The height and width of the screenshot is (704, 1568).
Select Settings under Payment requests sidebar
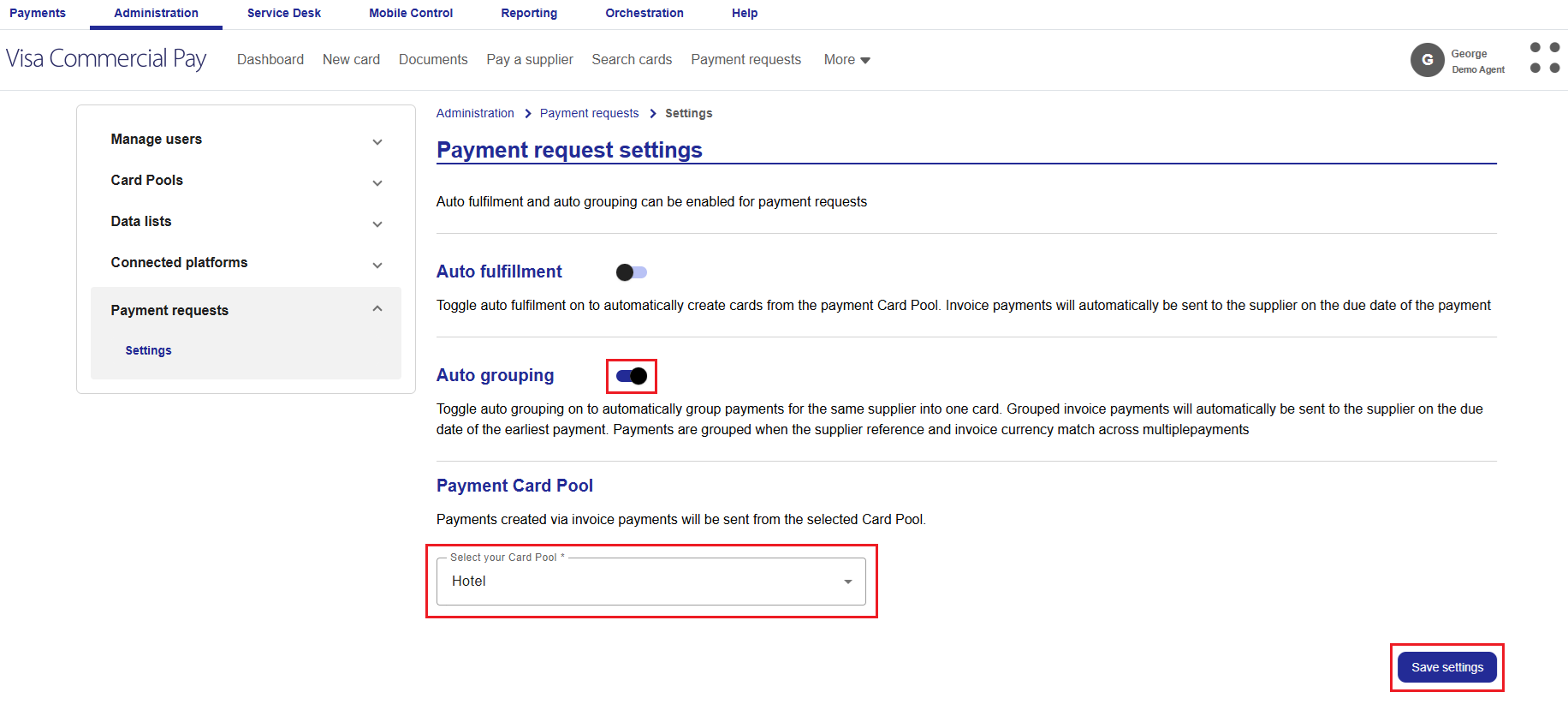coord(148,350)
